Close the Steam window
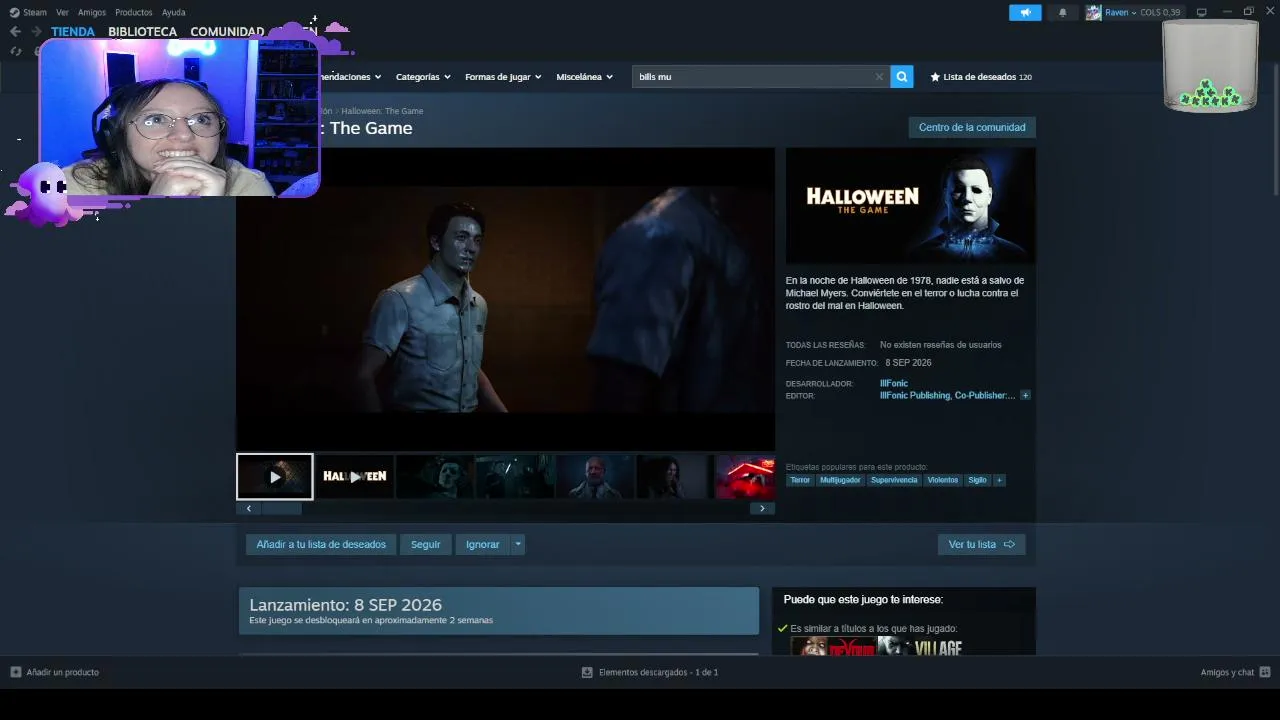This screenshot has width=1280, height=720. 1269,12
